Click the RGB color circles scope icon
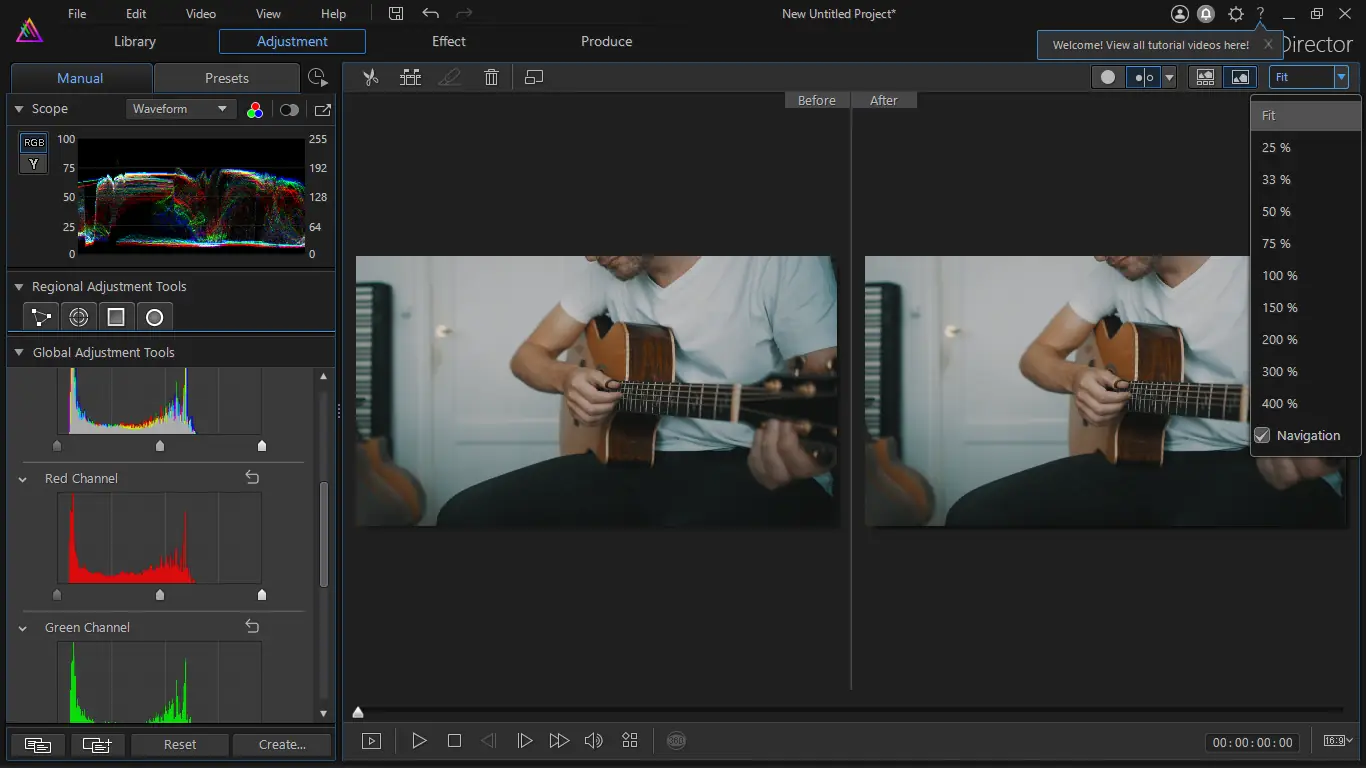Viewport: 1366px width, 768px height. [255, 110]
